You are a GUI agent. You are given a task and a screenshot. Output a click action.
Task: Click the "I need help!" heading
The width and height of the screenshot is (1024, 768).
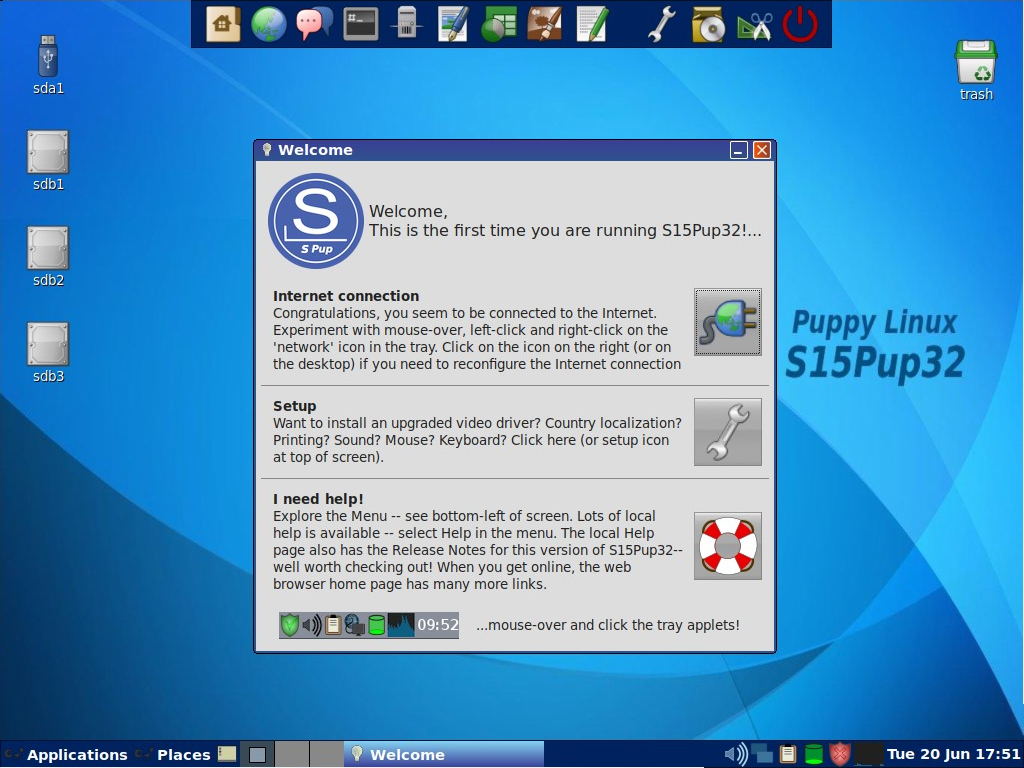pyautogui.click(x=318, y=499)
